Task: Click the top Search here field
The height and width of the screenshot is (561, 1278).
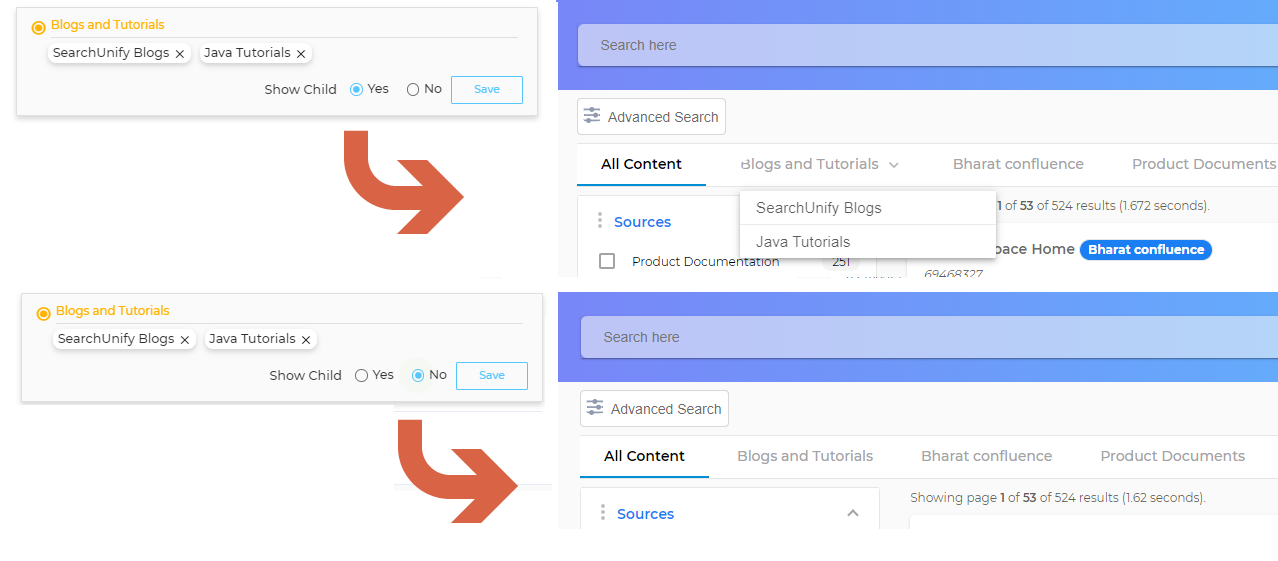Action: coord(928,45)
